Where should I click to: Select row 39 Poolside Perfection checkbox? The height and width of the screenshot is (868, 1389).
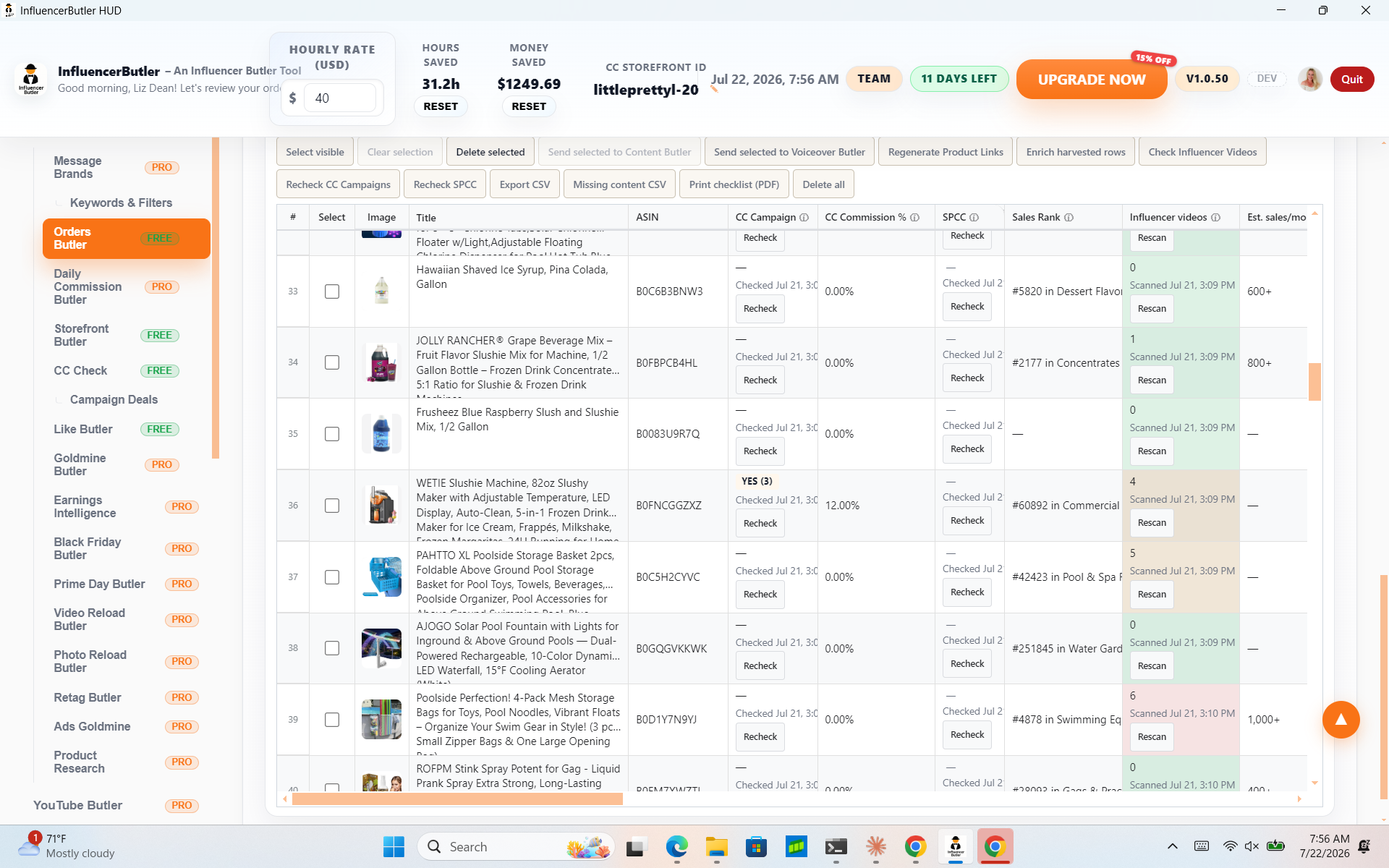[x=331, y=720]
